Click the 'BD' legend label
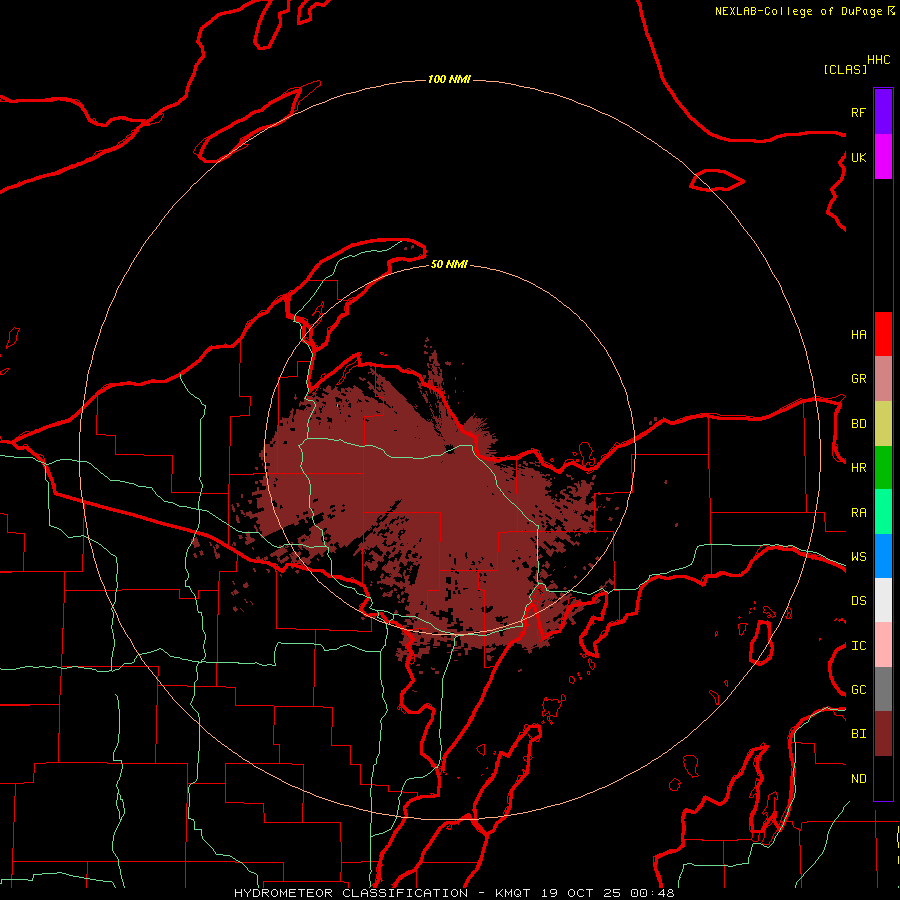The width and height of the screenshot is (900, 900). [858, 424]
